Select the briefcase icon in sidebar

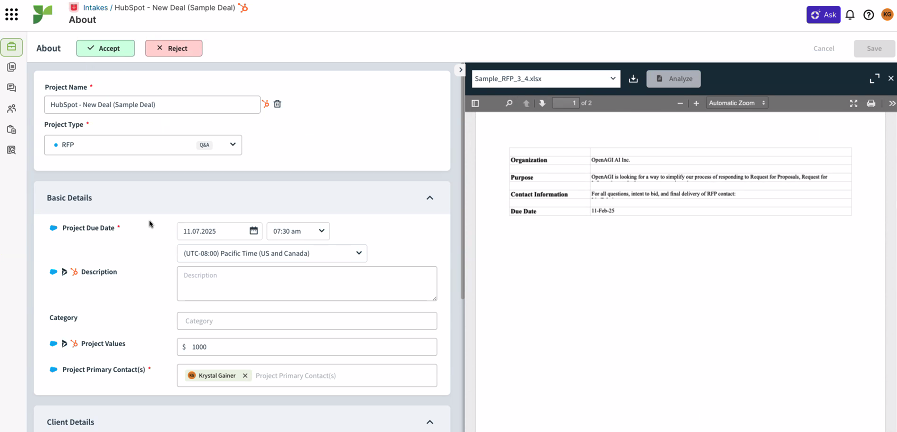coord(11,47)
